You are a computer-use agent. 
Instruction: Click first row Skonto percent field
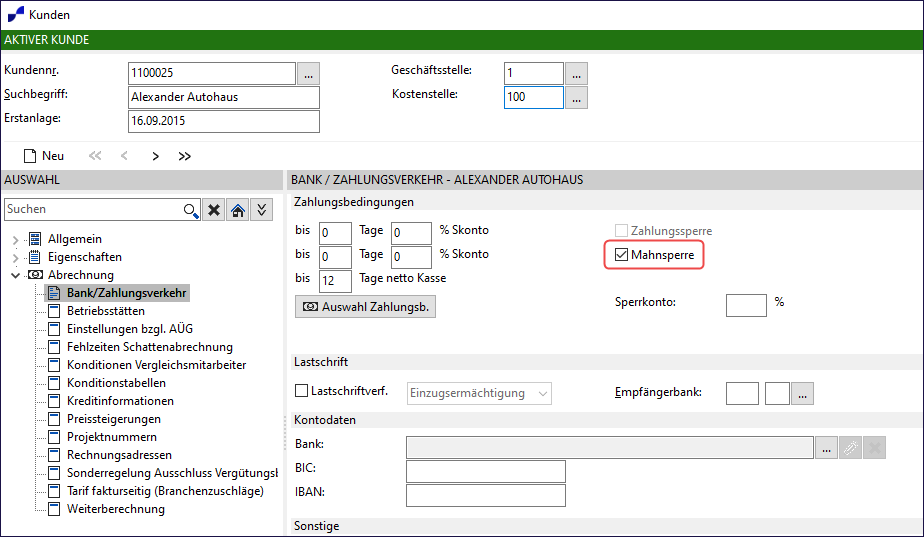[x=411, y=233]
